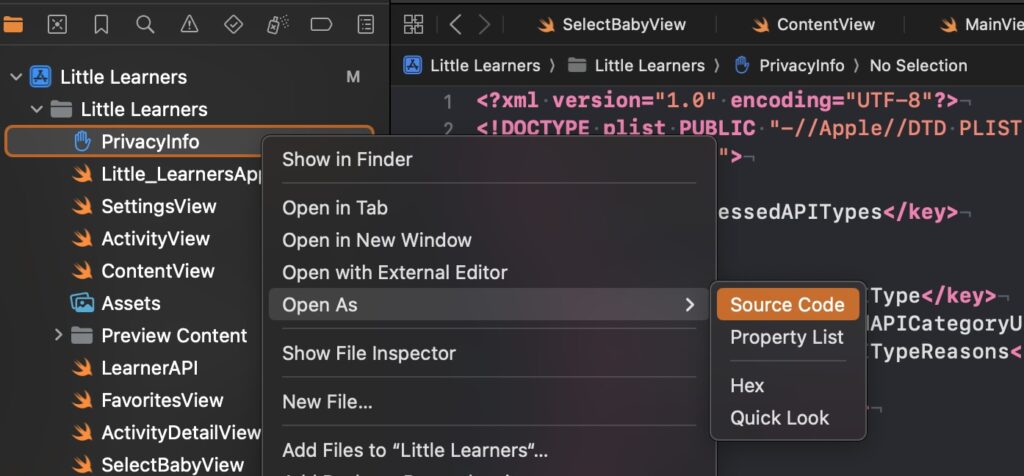Switch to the MainView tab
This screenshot has width=1024, height=476.
tap(982, 25)
